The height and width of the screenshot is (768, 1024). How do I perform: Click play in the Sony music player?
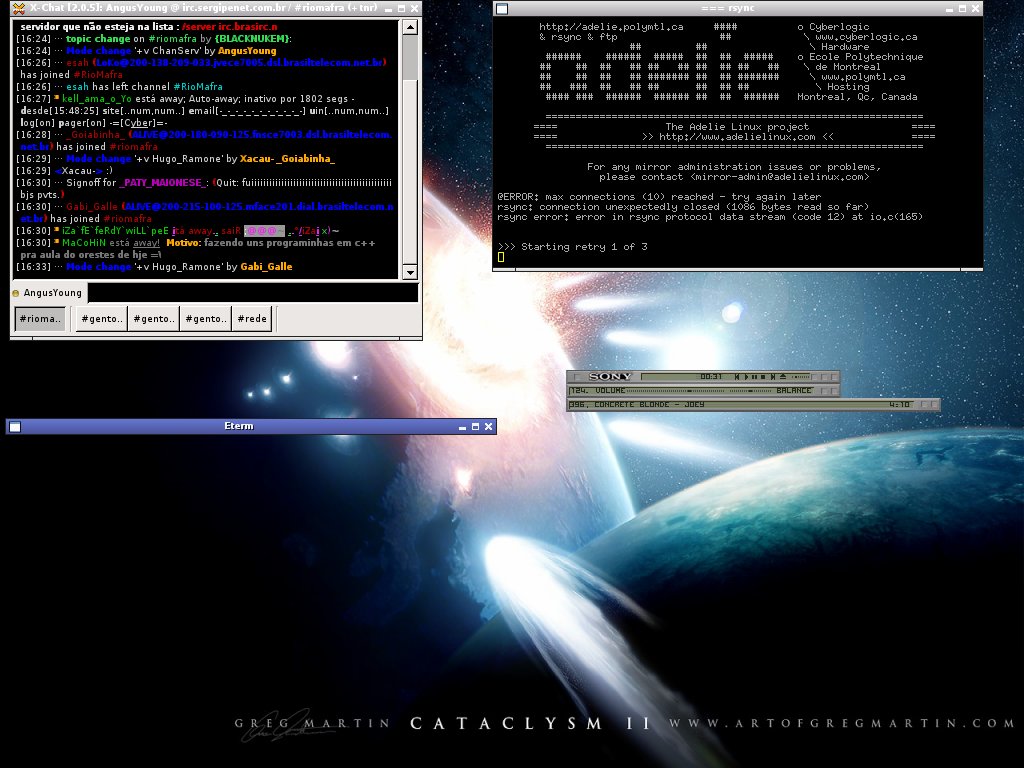746,377
